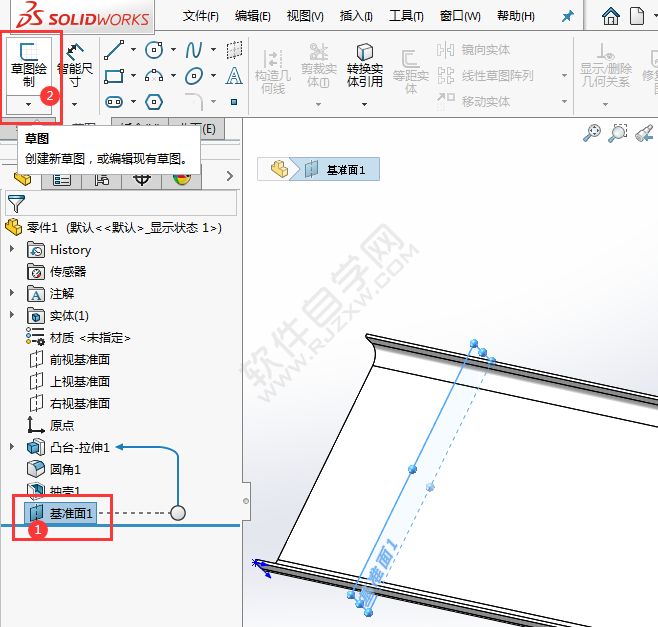This screenshot has height=627, width=658.
Task: Click the Sketch Fillet tool
Action: pos(194,101)
